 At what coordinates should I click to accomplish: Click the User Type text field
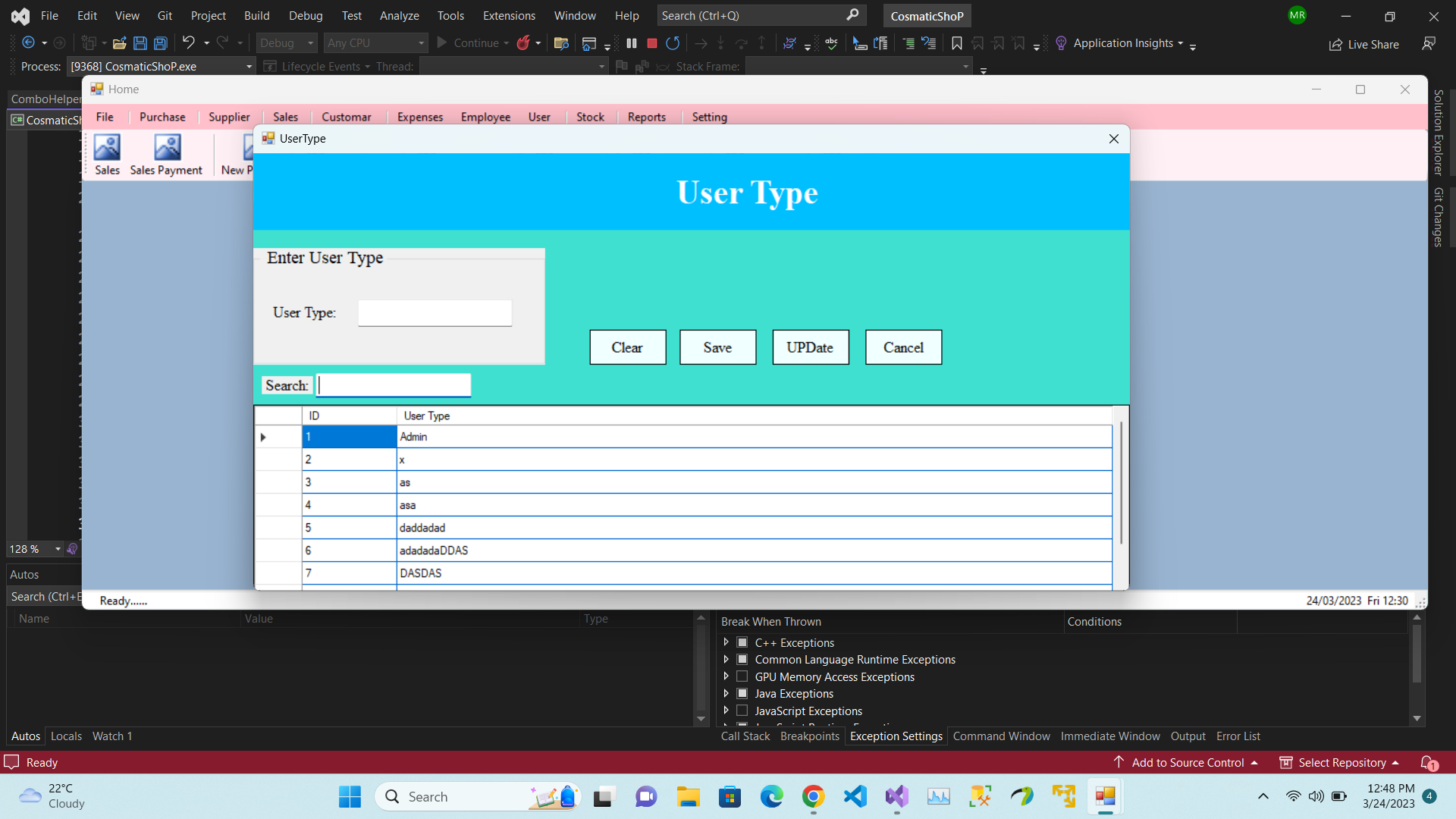point(435,313)
